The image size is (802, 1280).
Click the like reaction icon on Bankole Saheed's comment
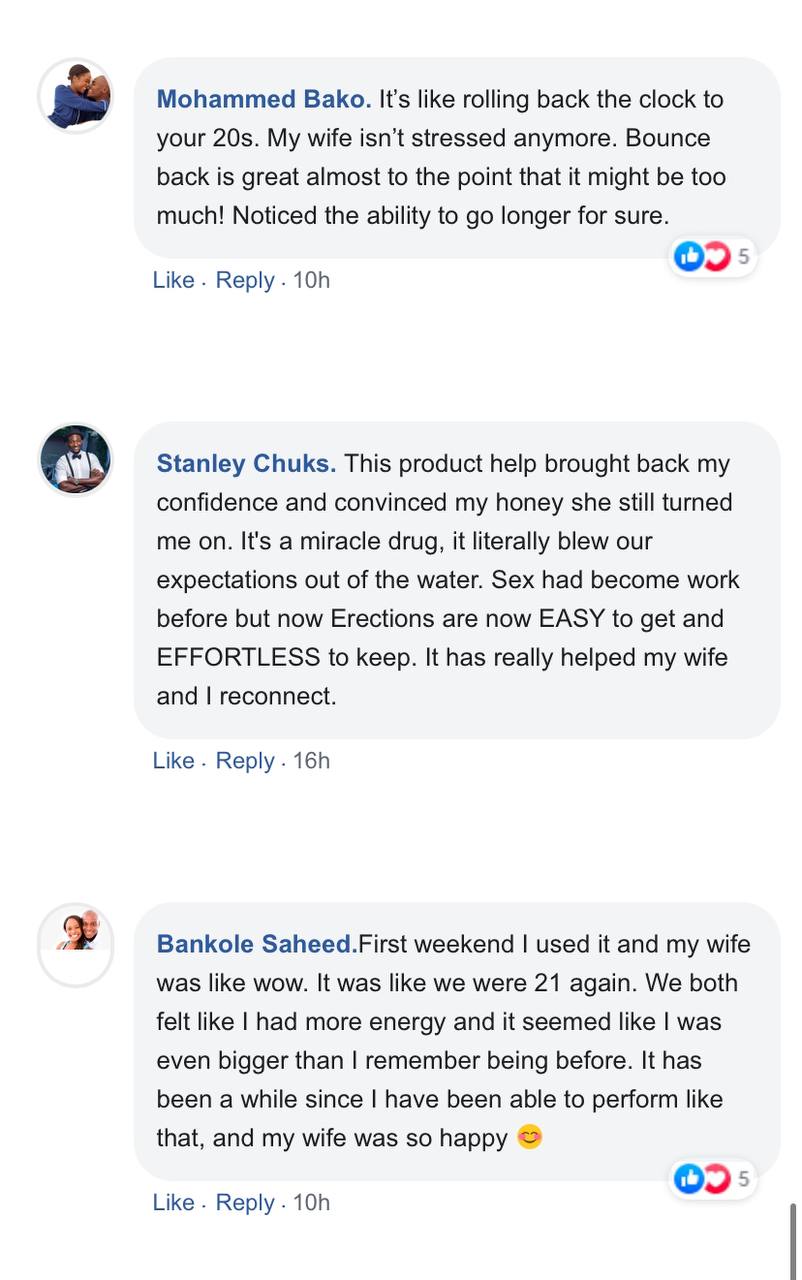[689, 1179]
